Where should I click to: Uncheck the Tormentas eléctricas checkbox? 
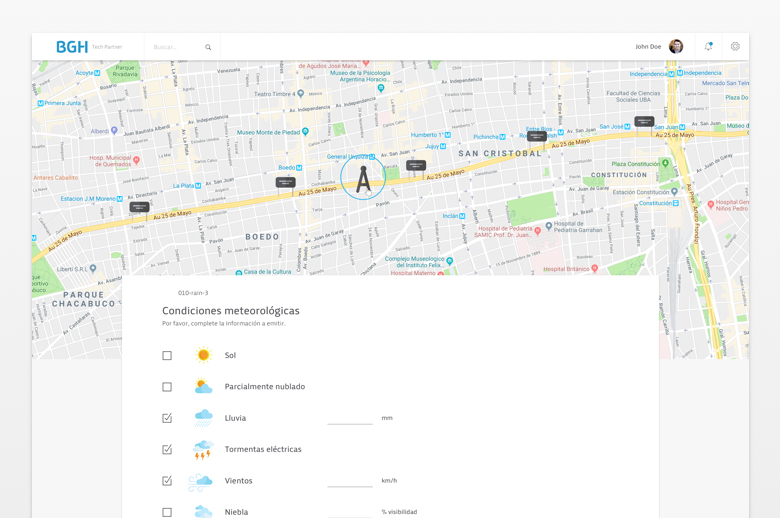(x=167, y=449)
